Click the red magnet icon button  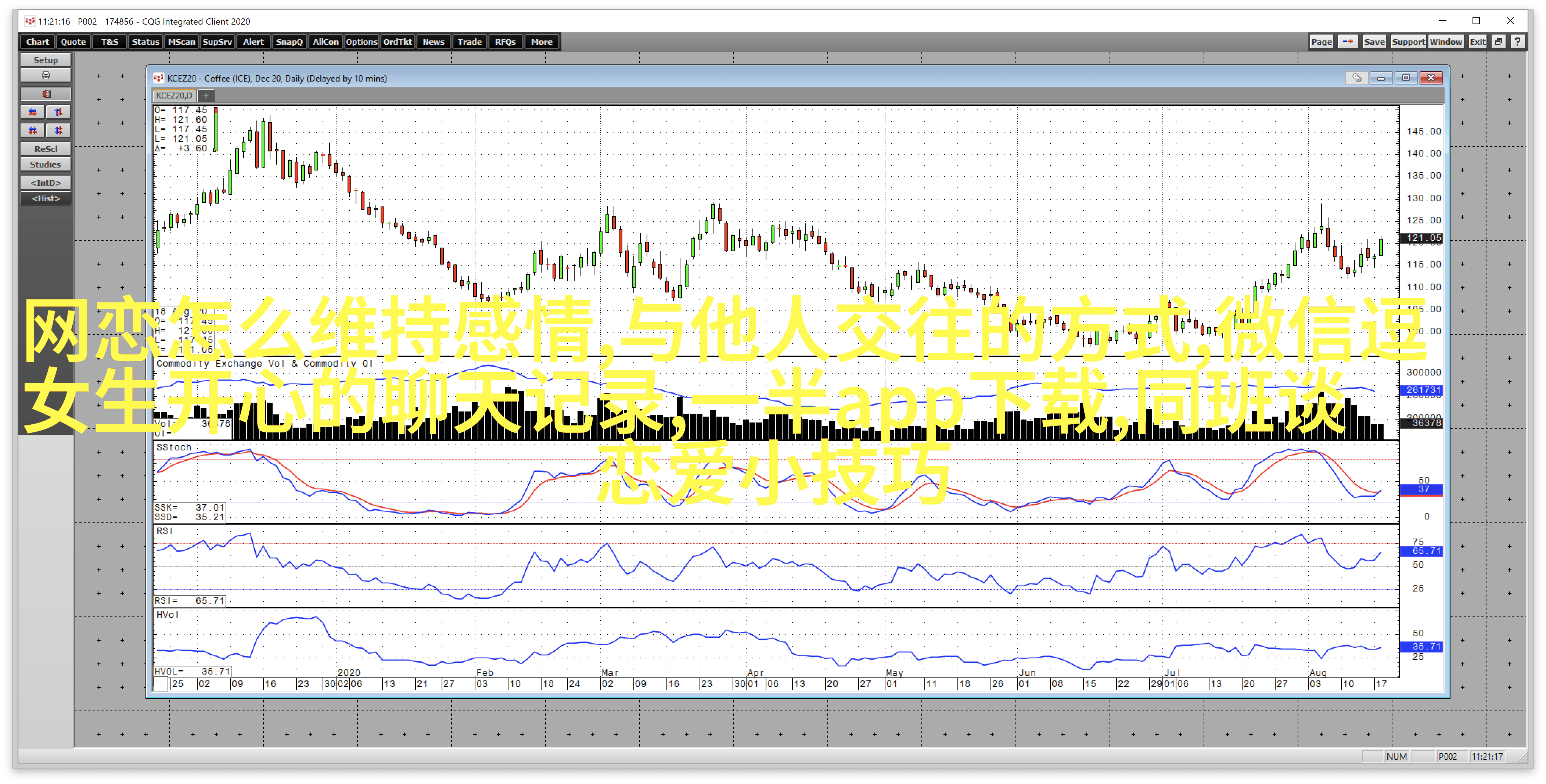[x=46, y=94]
